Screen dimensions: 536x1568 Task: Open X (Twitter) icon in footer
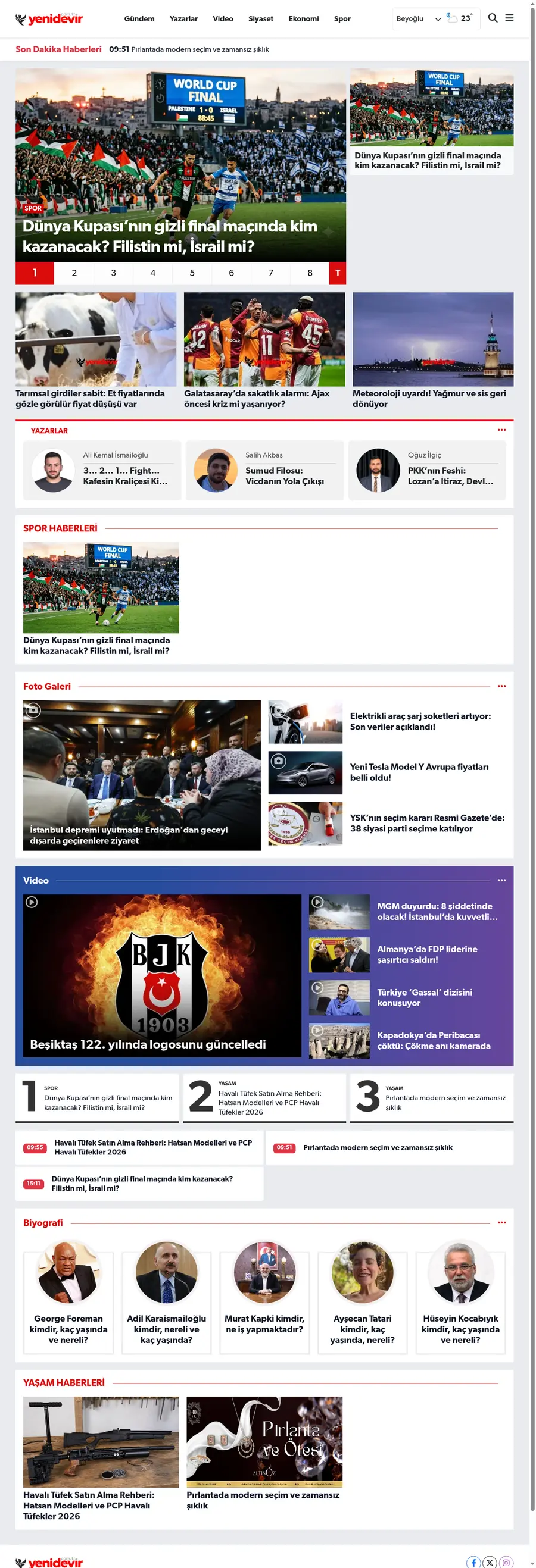(490, 1562)
